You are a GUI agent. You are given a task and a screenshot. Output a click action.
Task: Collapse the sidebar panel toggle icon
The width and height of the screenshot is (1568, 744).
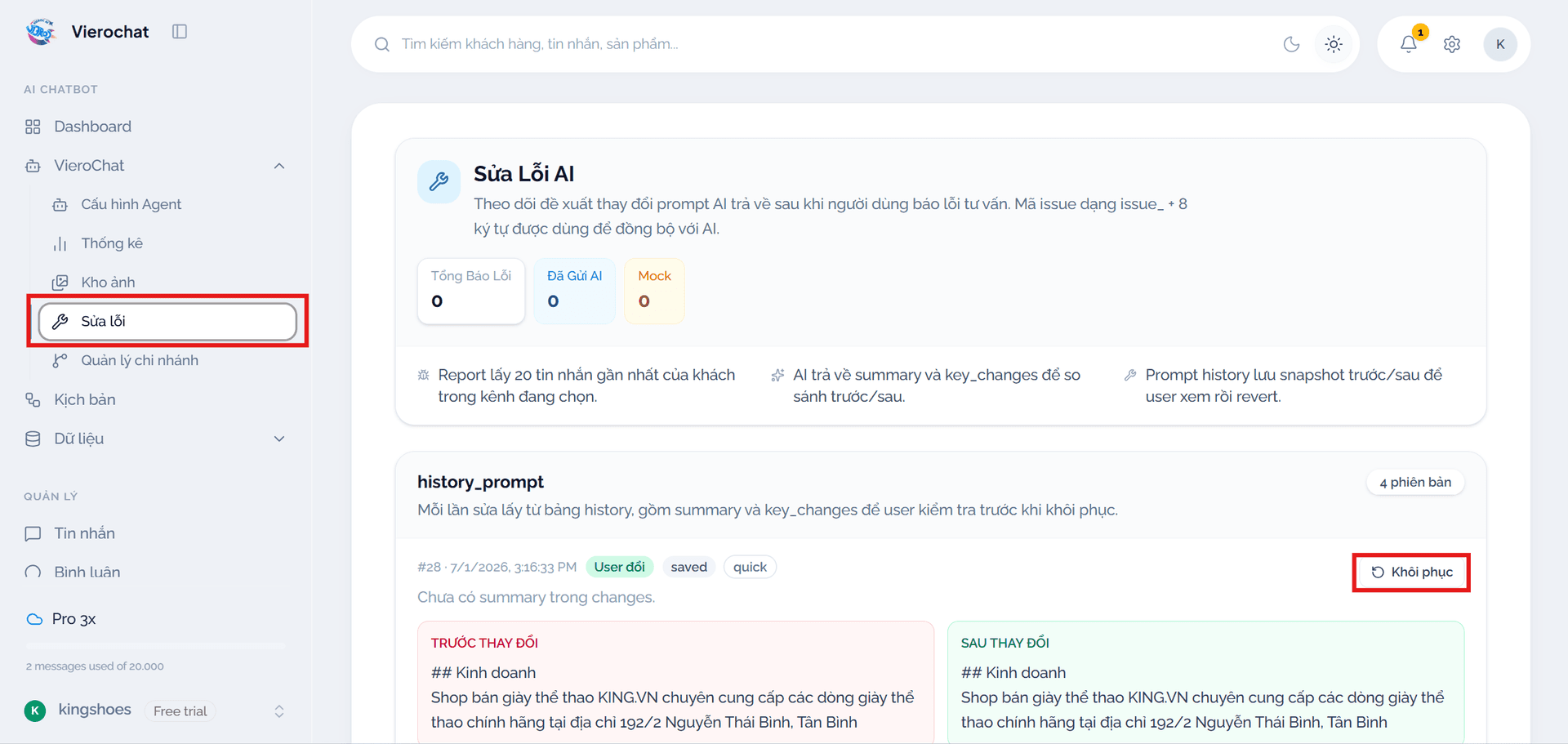tap(180, 31)
